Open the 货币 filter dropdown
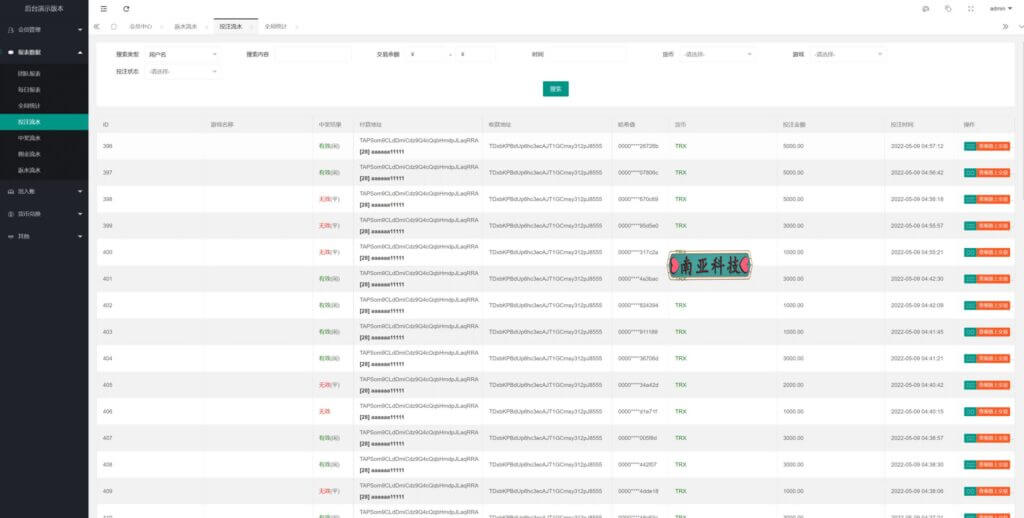 click(717, 54)
